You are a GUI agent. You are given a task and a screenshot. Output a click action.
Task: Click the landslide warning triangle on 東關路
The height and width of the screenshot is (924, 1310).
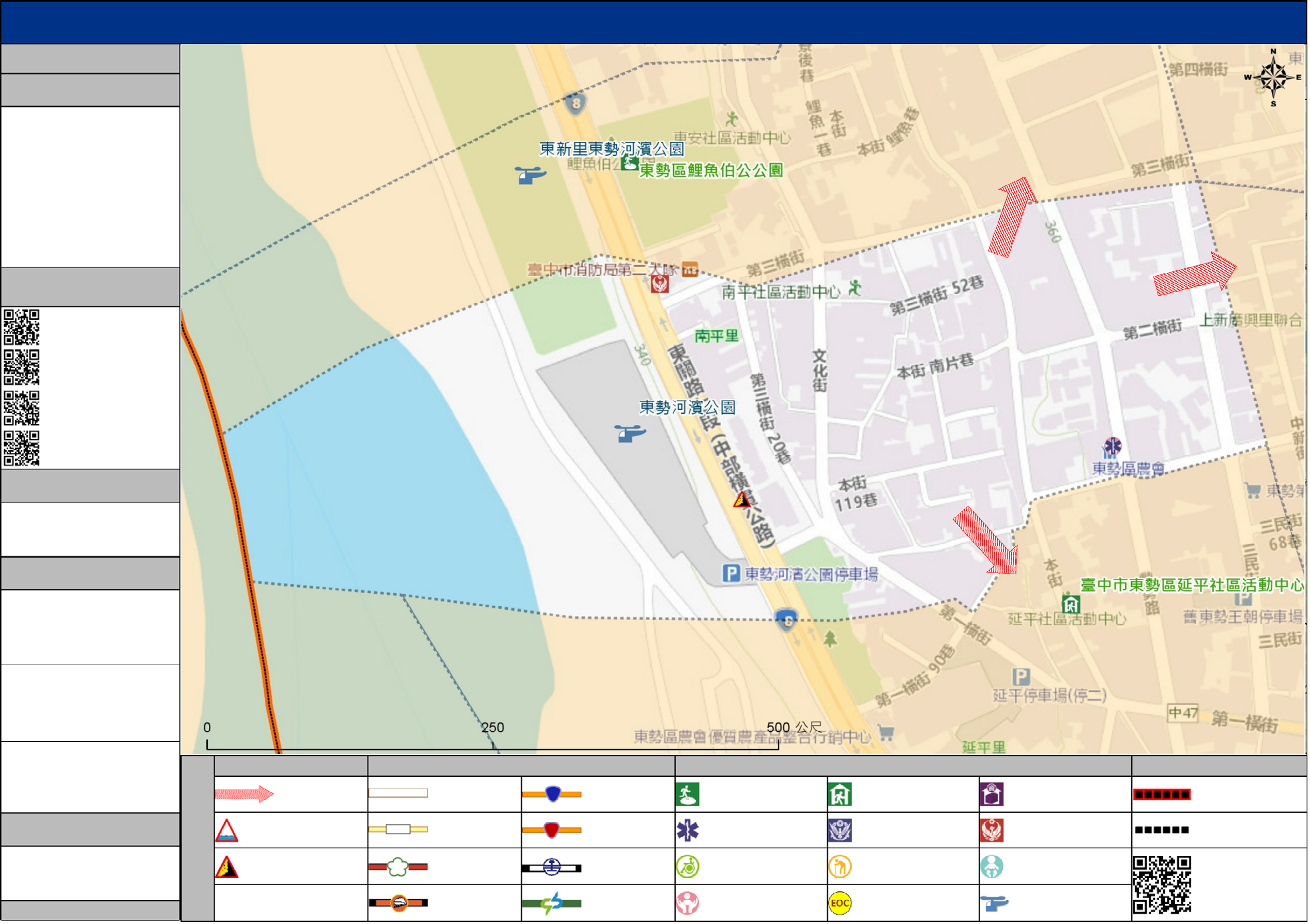click(742, 500)
